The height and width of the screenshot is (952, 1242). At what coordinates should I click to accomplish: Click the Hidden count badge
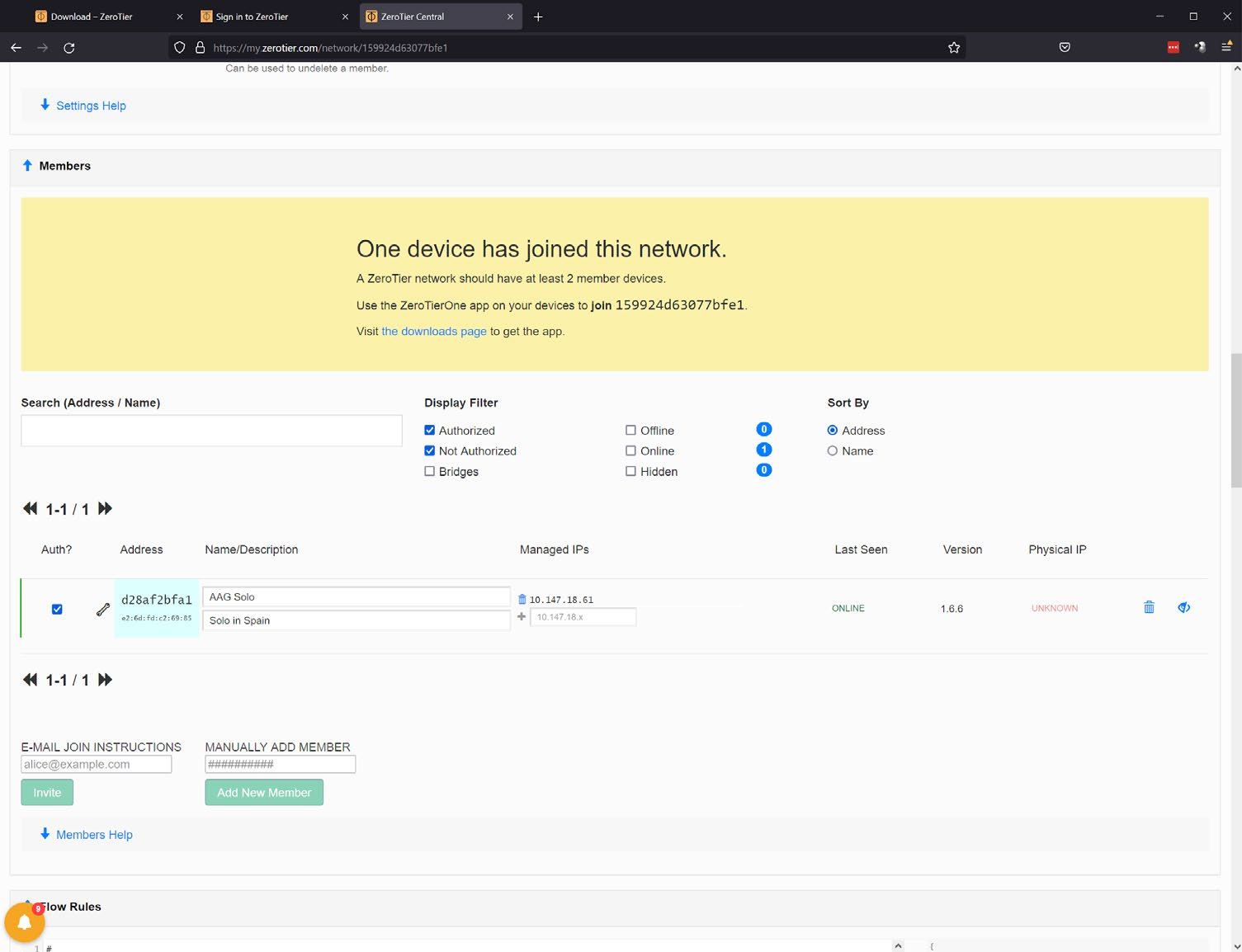tap(764, 470)
